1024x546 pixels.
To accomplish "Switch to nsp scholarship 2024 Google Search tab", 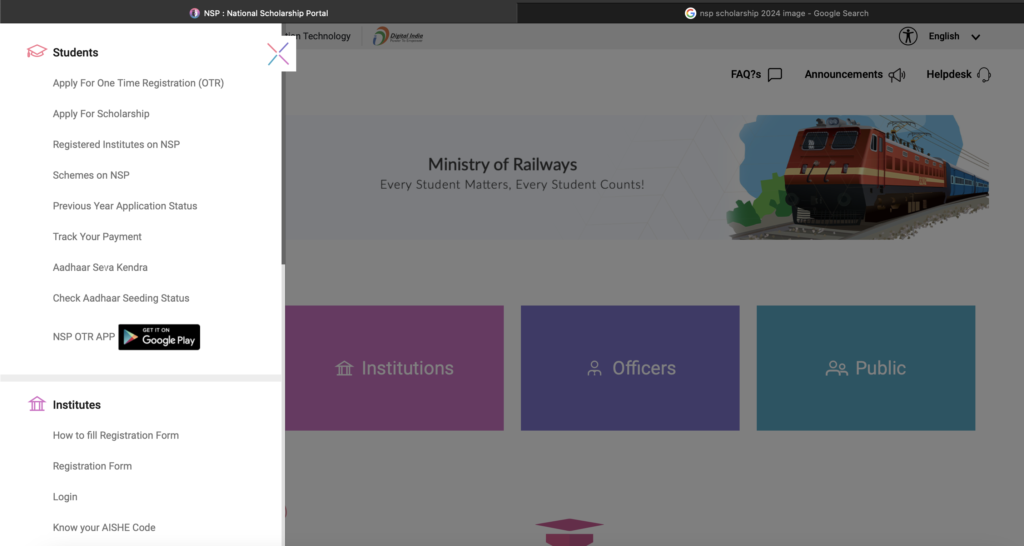I will 771,12.
